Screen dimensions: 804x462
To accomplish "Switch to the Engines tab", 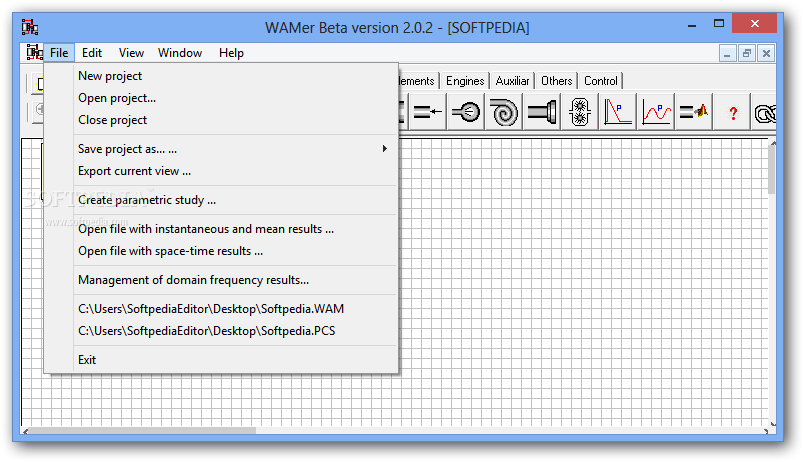I will 465,81.
